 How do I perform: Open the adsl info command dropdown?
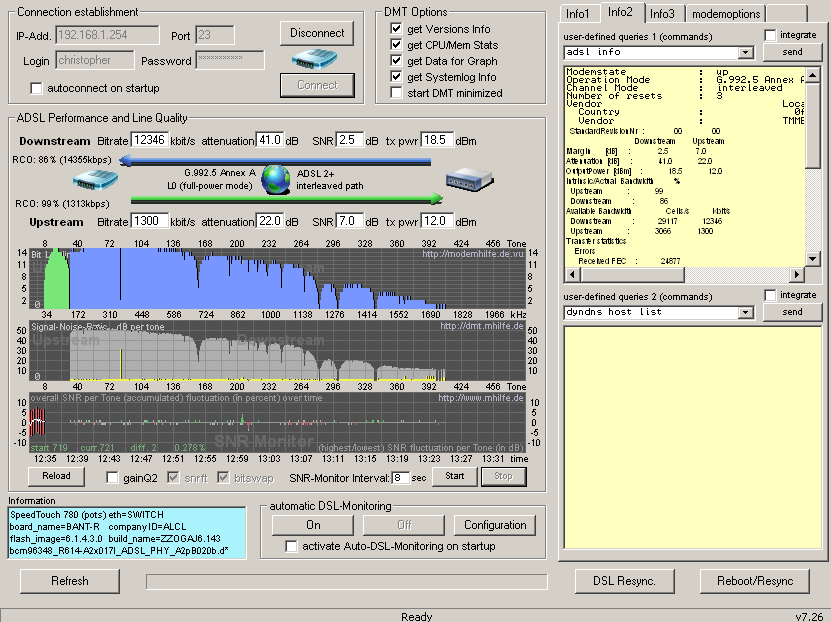pyautogui.click(x=745, y=51)
